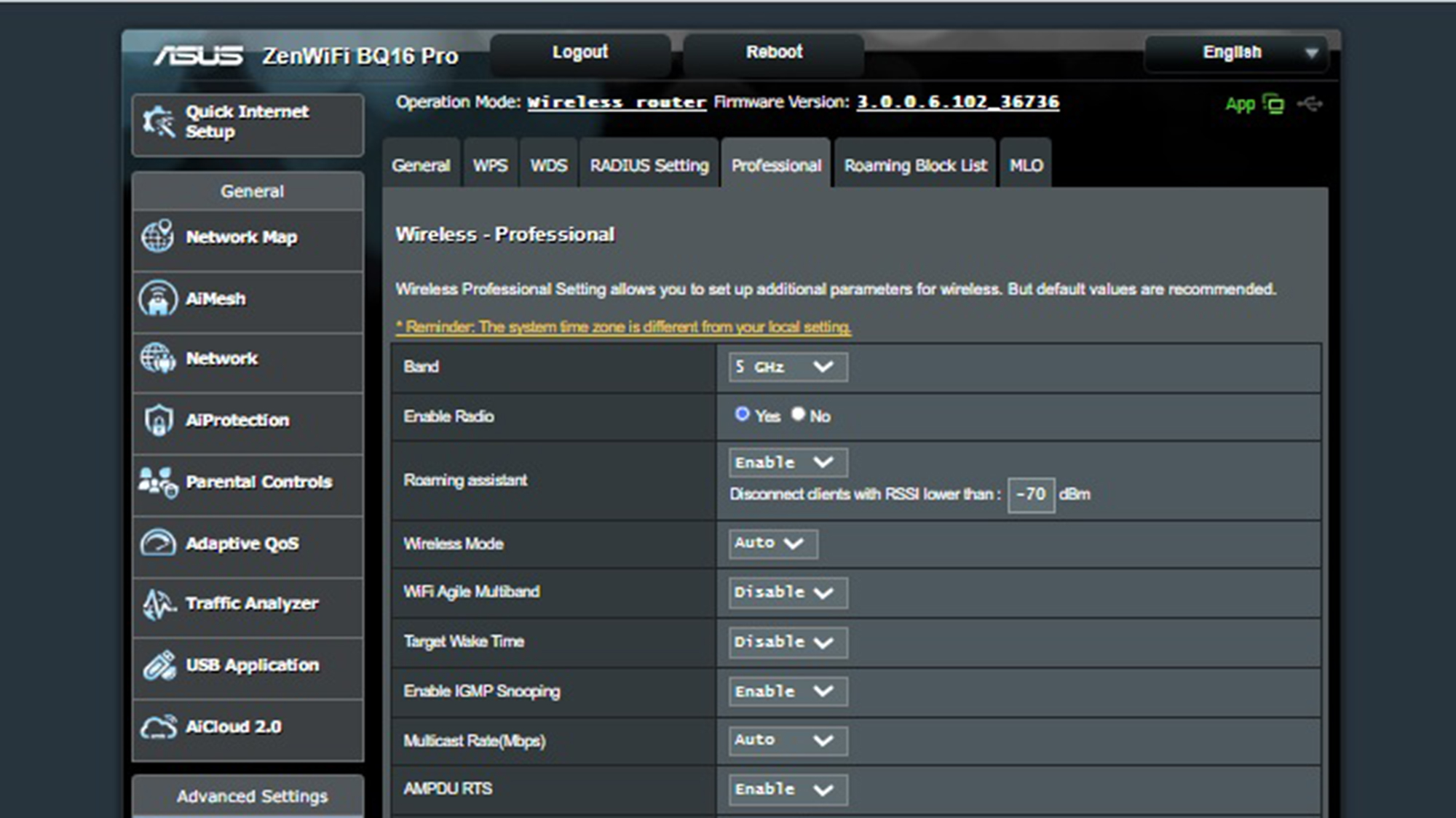1456x818 pixels.
Task: Open the Roaming assistant Enable dropdown
Action: coord(788,463)
